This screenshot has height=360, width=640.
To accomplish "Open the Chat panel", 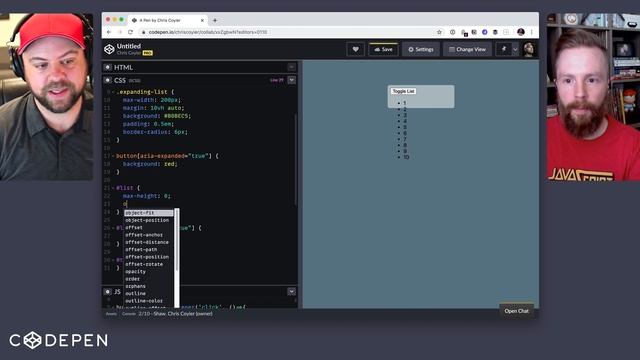I will point(516,311).
